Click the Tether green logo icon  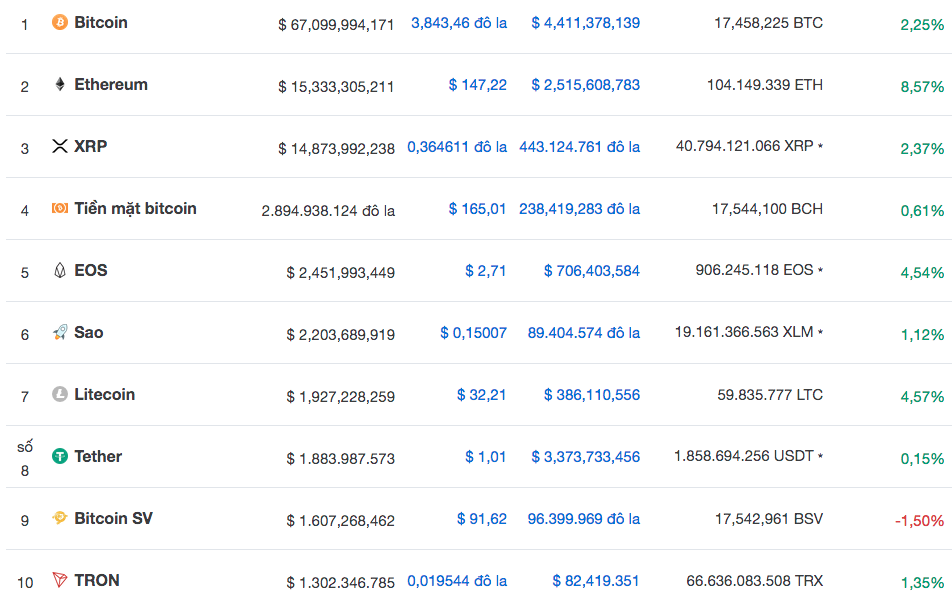tap(60, 456)
